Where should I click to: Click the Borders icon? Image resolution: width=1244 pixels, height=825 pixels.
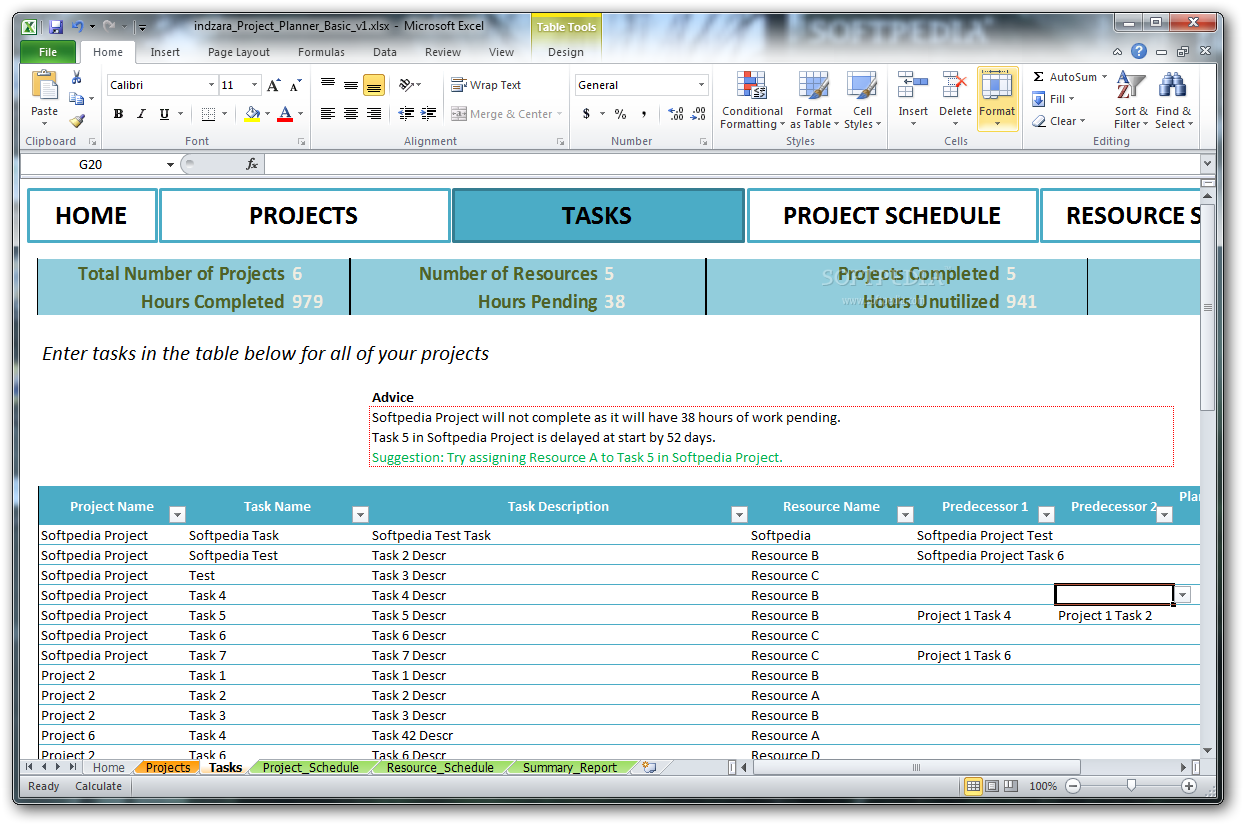pos(208,114)
